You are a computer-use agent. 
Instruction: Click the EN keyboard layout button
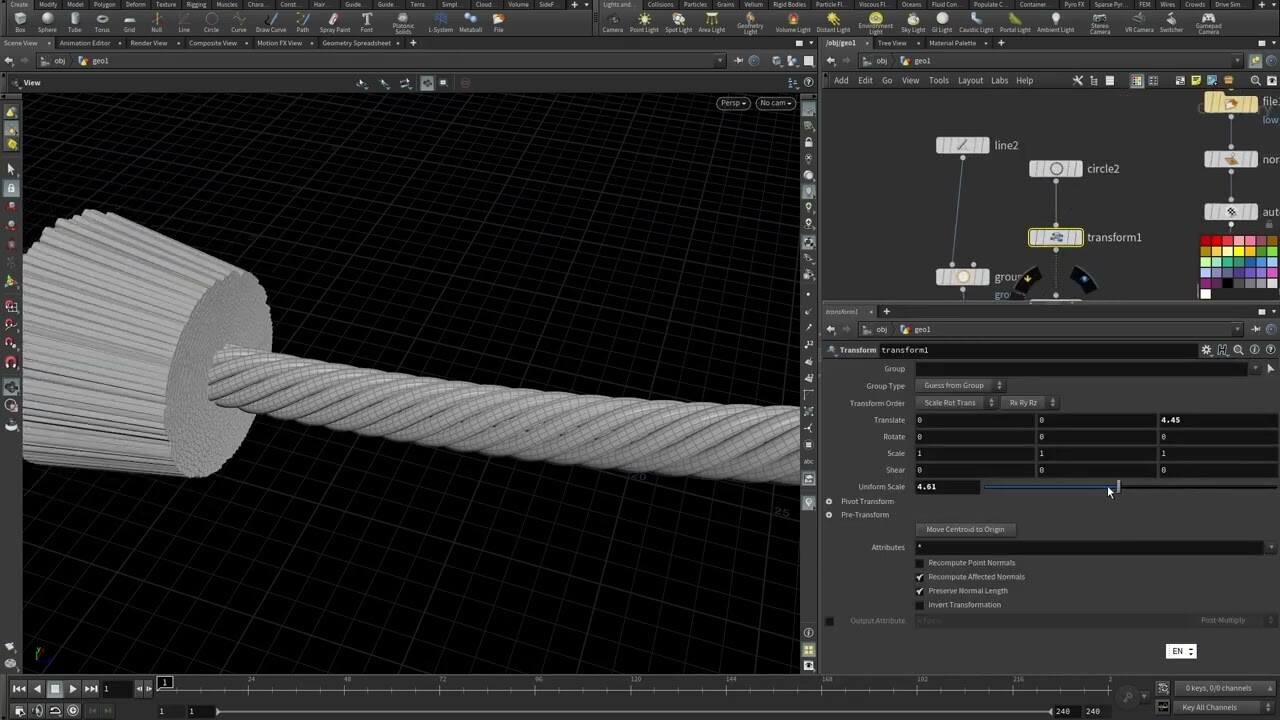[x=1178, y=651]
